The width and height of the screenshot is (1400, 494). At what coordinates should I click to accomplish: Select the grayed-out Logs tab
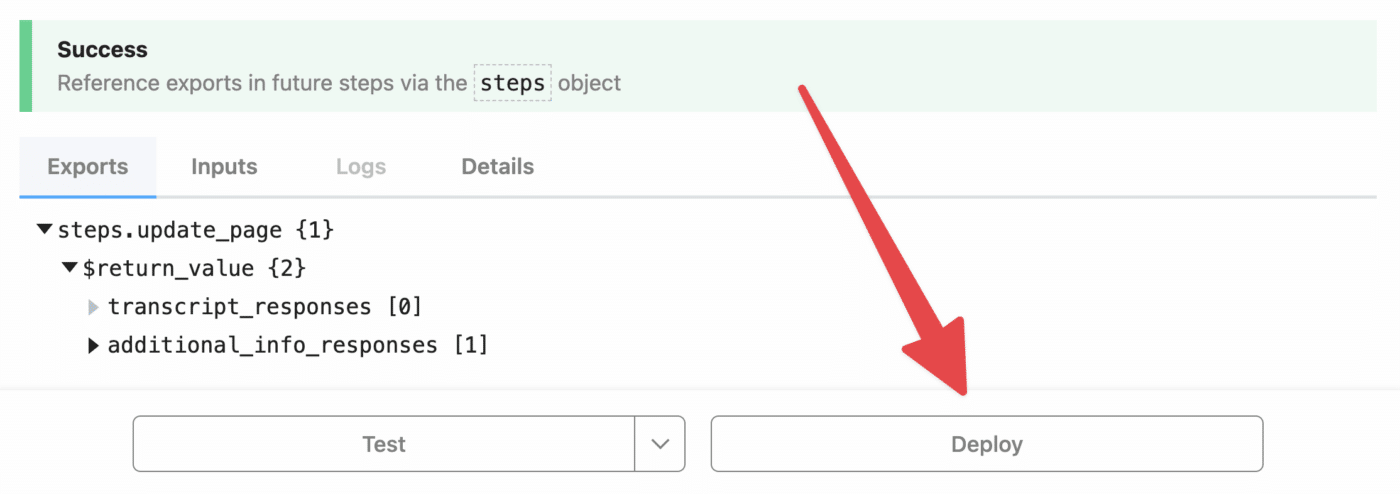[x=361, y=167]
